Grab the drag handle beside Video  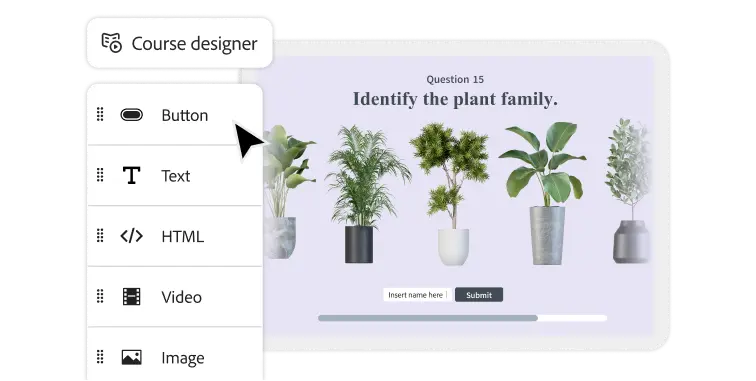tap(100, 296)
